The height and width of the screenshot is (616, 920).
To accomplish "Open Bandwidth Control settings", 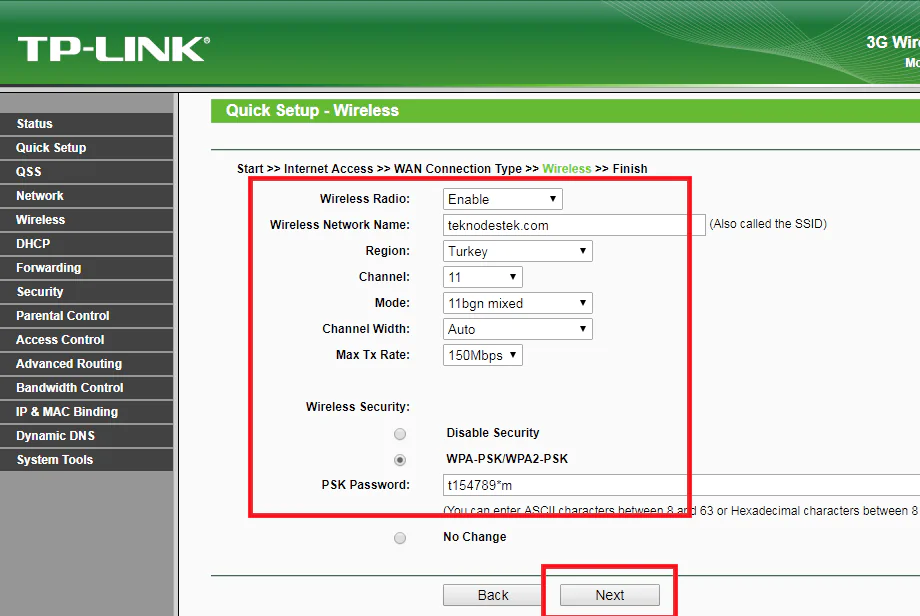I will click(87, 388).
